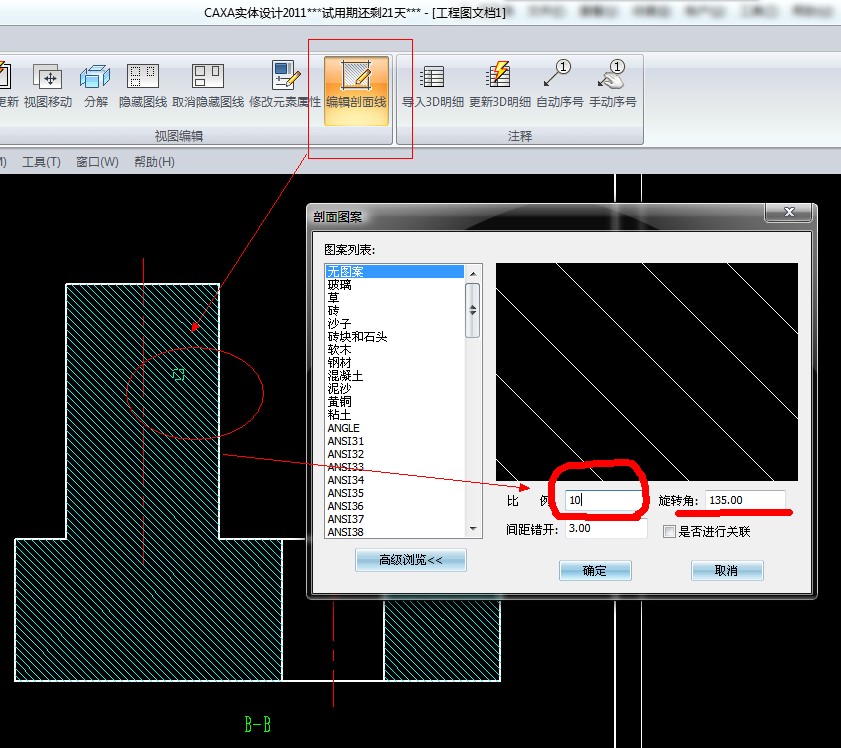Select the 分解 (explode) tool
The width and height of the screenshot is (841, 748).
pos(96,77)
